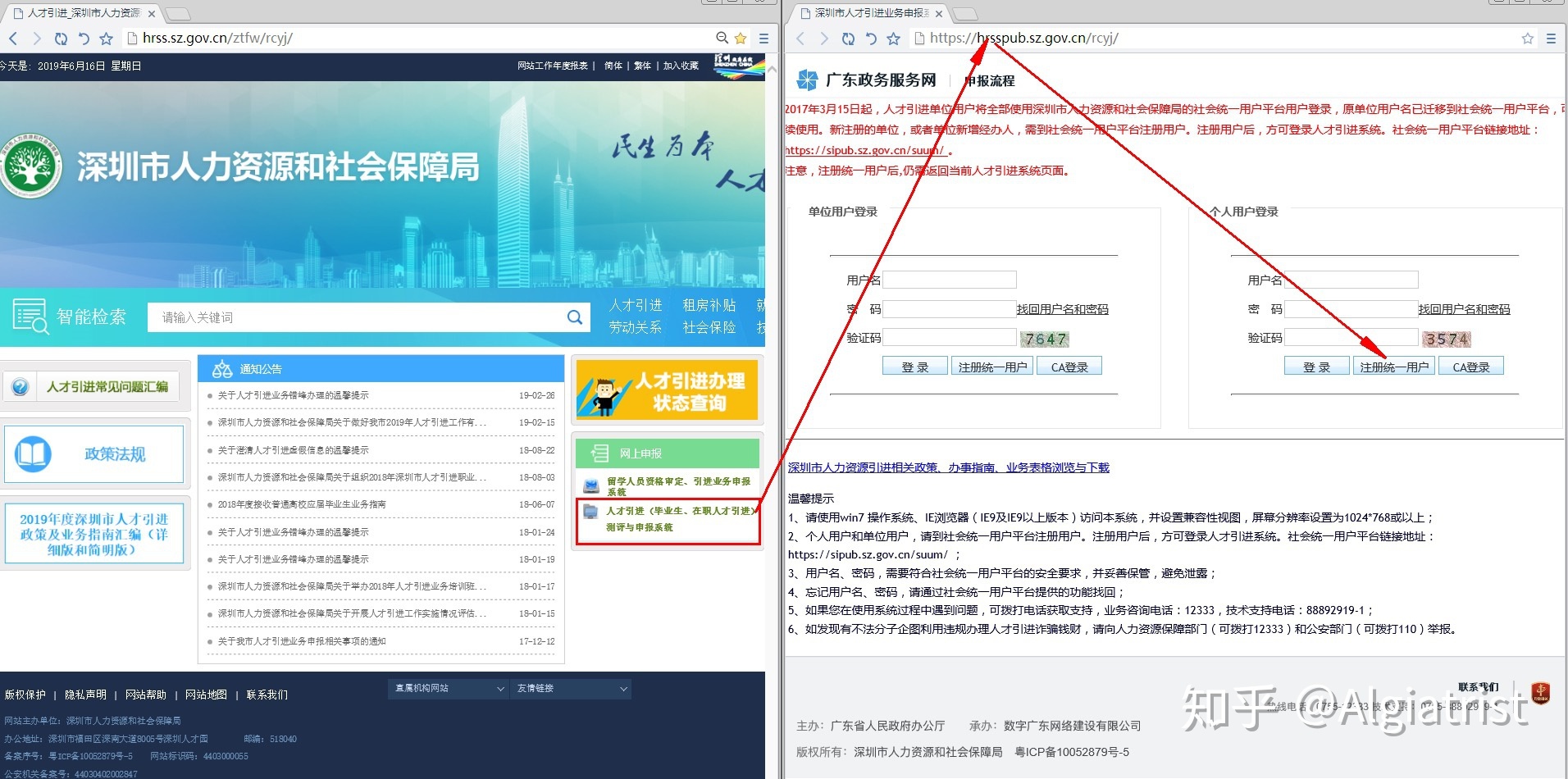Viewport: 1568px width, 779px height.
Task: Click 申报流程 link in right page header
Action: click(990, 80)
